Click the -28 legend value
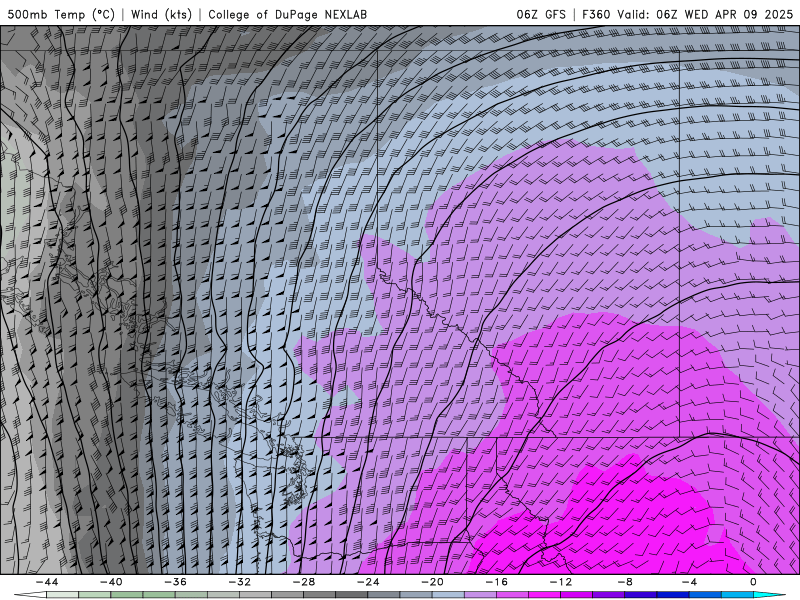 tap(304, 582)
